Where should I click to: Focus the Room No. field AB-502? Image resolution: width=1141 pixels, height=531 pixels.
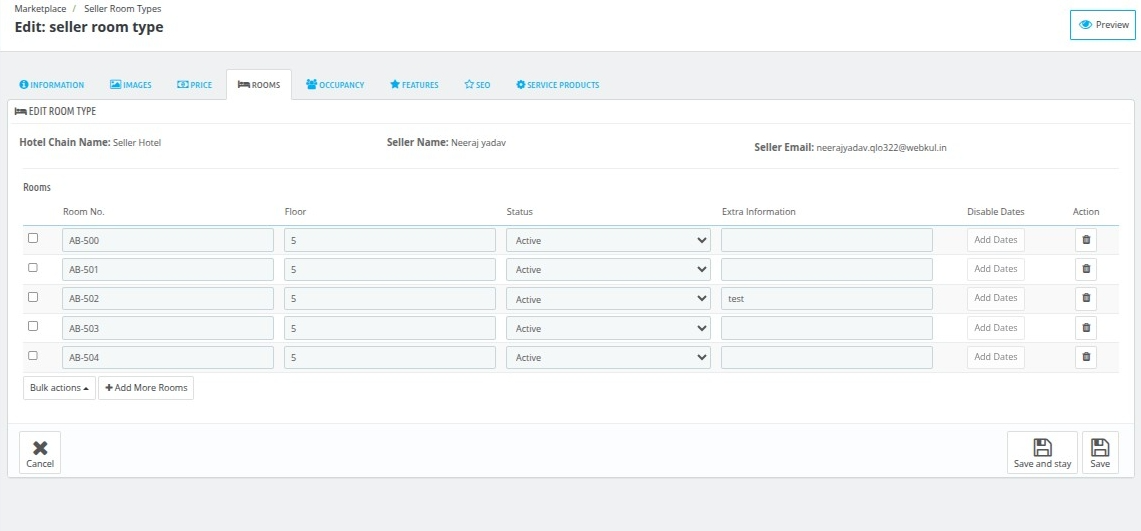[x=168, y=299]
